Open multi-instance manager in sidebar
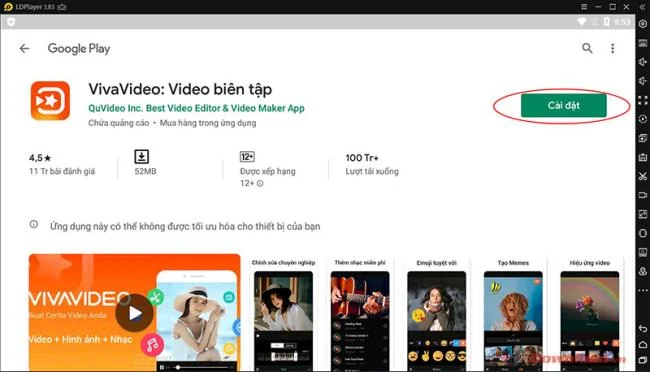Viewport: 650px width, 372px height. pyautogui.click(x=643, y=138)
